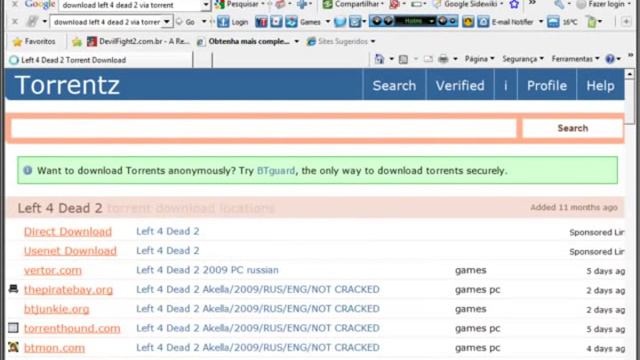Open the Google toolbar wrench settings icon
This screenshot has height=360, width=640.
(559, 4)
